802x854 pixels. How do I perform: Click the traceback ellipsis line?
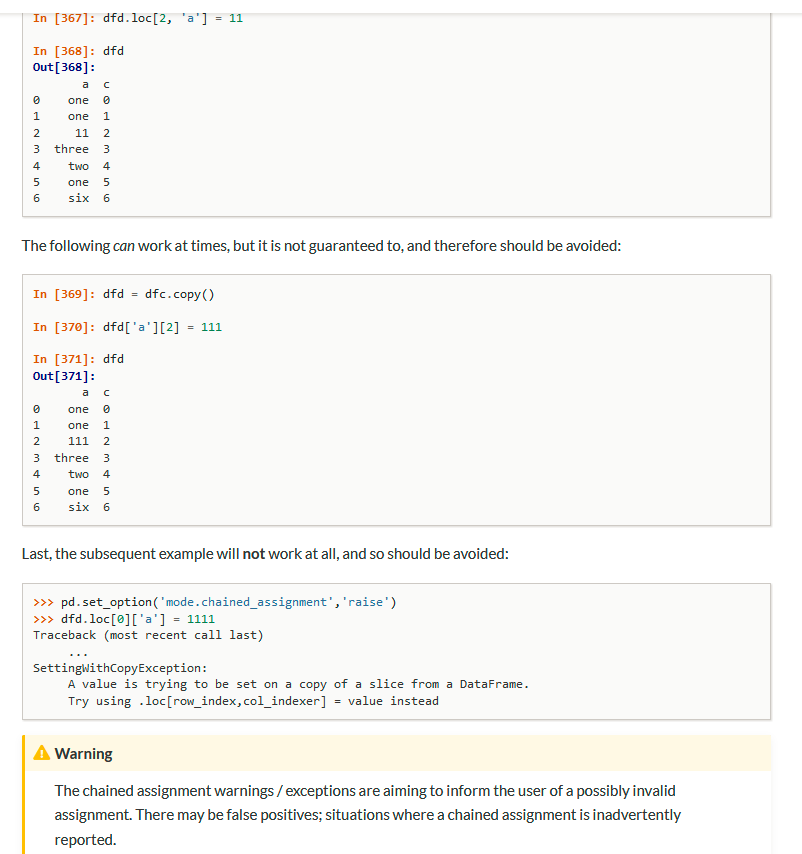tap(78, 653)
